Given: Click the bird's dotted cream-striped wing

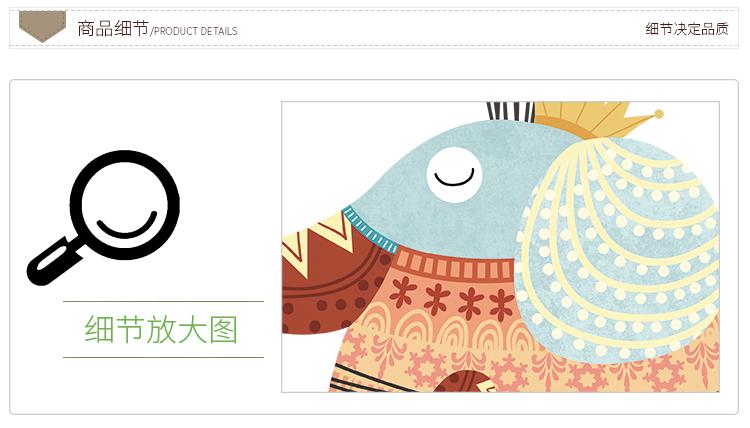Looking at the screenshot, I should [617, 249].
